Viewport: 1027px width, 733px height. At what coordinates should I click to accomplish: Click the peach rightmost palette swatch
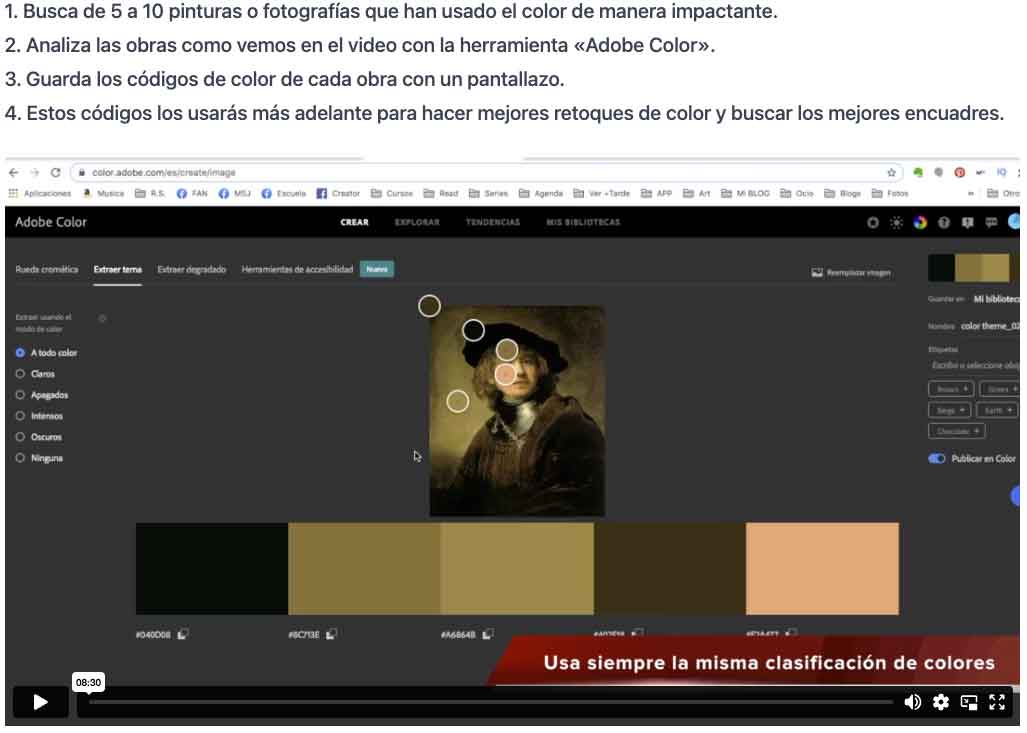pos(822,569)
